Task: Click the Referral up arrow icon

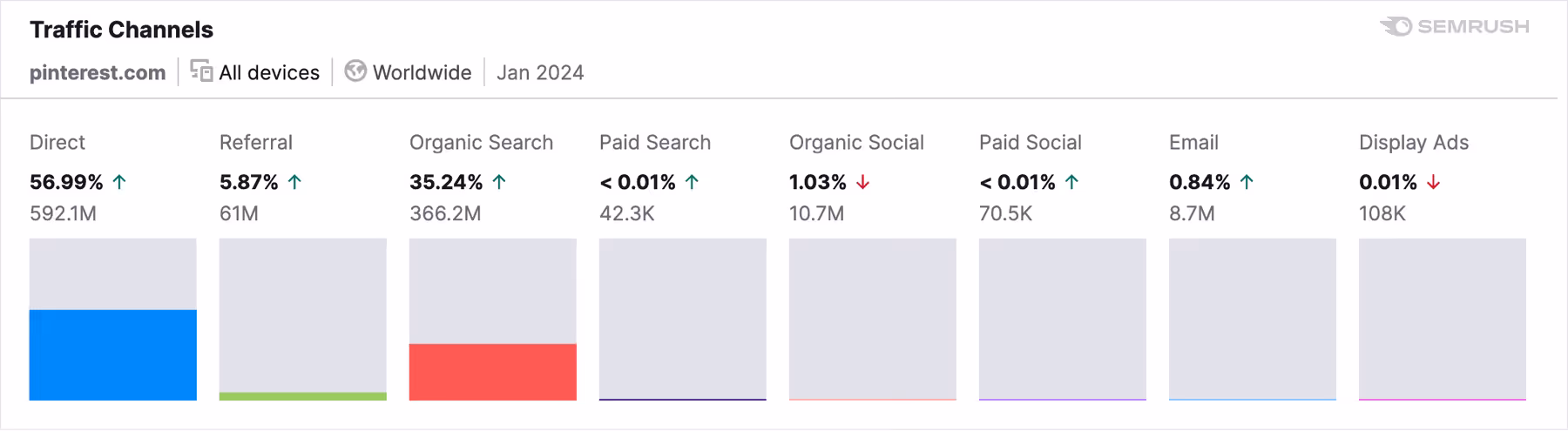Action: point(294,182)
